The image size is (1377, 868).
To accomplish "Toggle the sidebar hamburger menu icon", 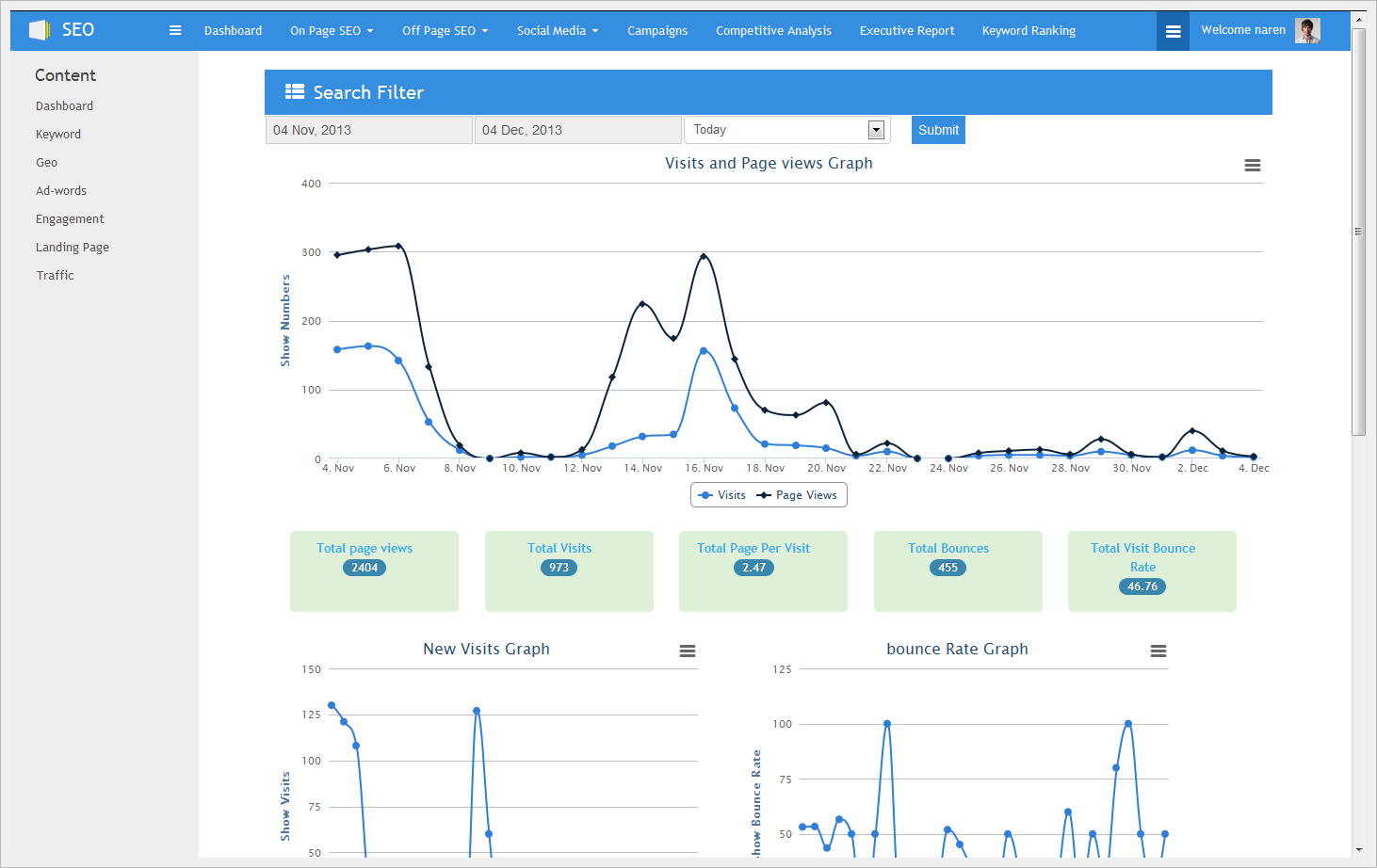I will pyautogui.click(x=175, y=30).
